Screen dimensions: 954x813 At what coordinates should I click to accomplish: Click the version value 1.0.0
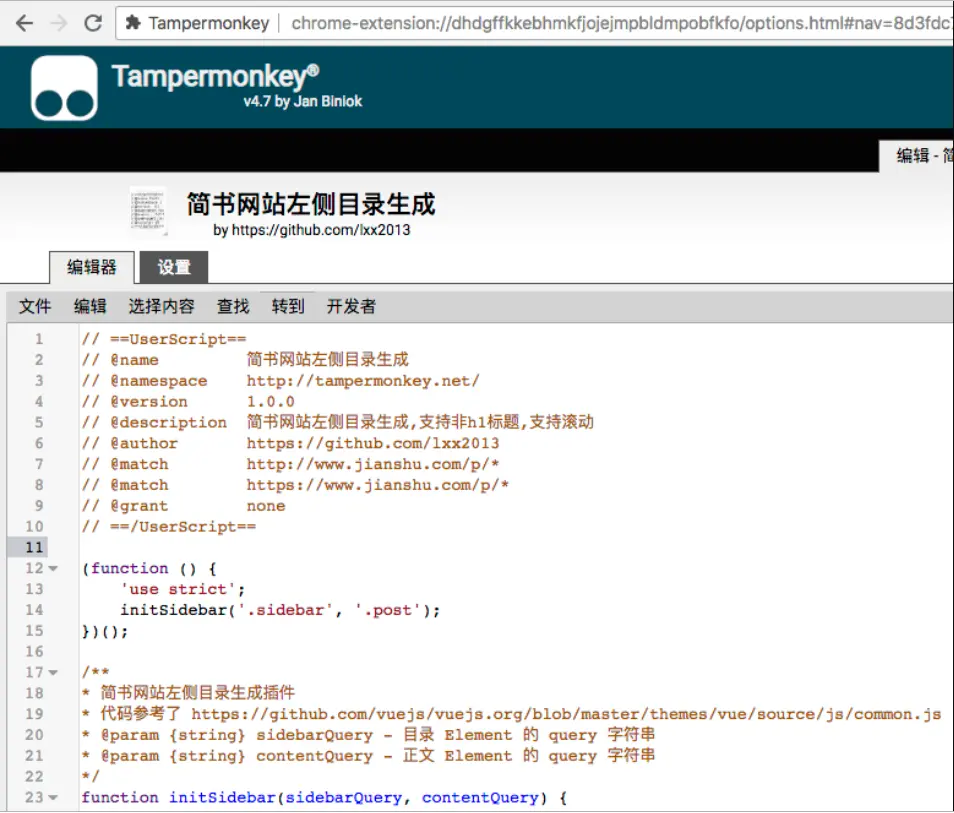click(270, 402)
